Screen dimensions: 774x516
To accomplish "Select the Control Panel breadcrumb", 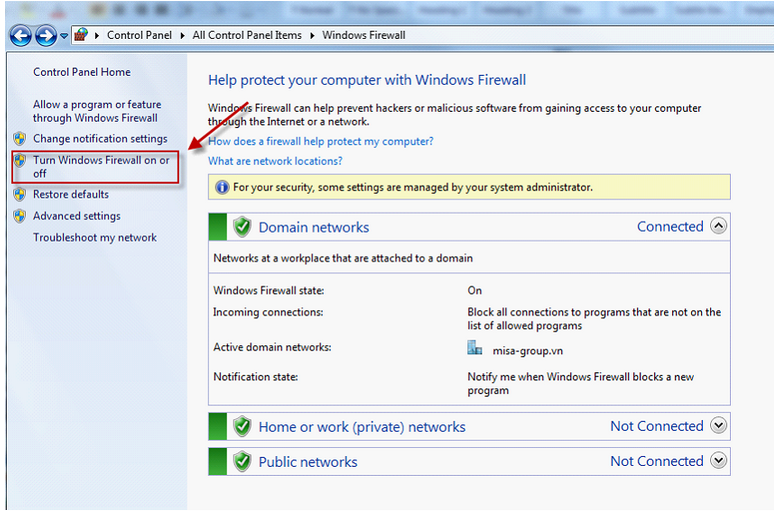I will point(139,35).
